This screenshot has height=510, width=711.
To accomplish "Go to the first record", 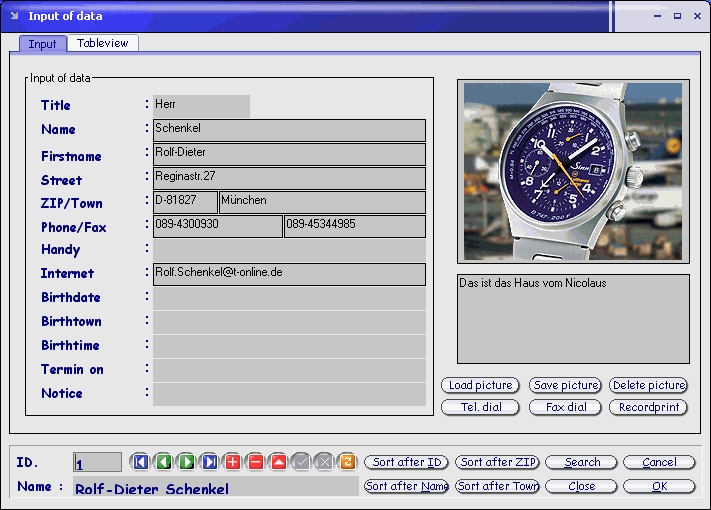I will point(141,462).
